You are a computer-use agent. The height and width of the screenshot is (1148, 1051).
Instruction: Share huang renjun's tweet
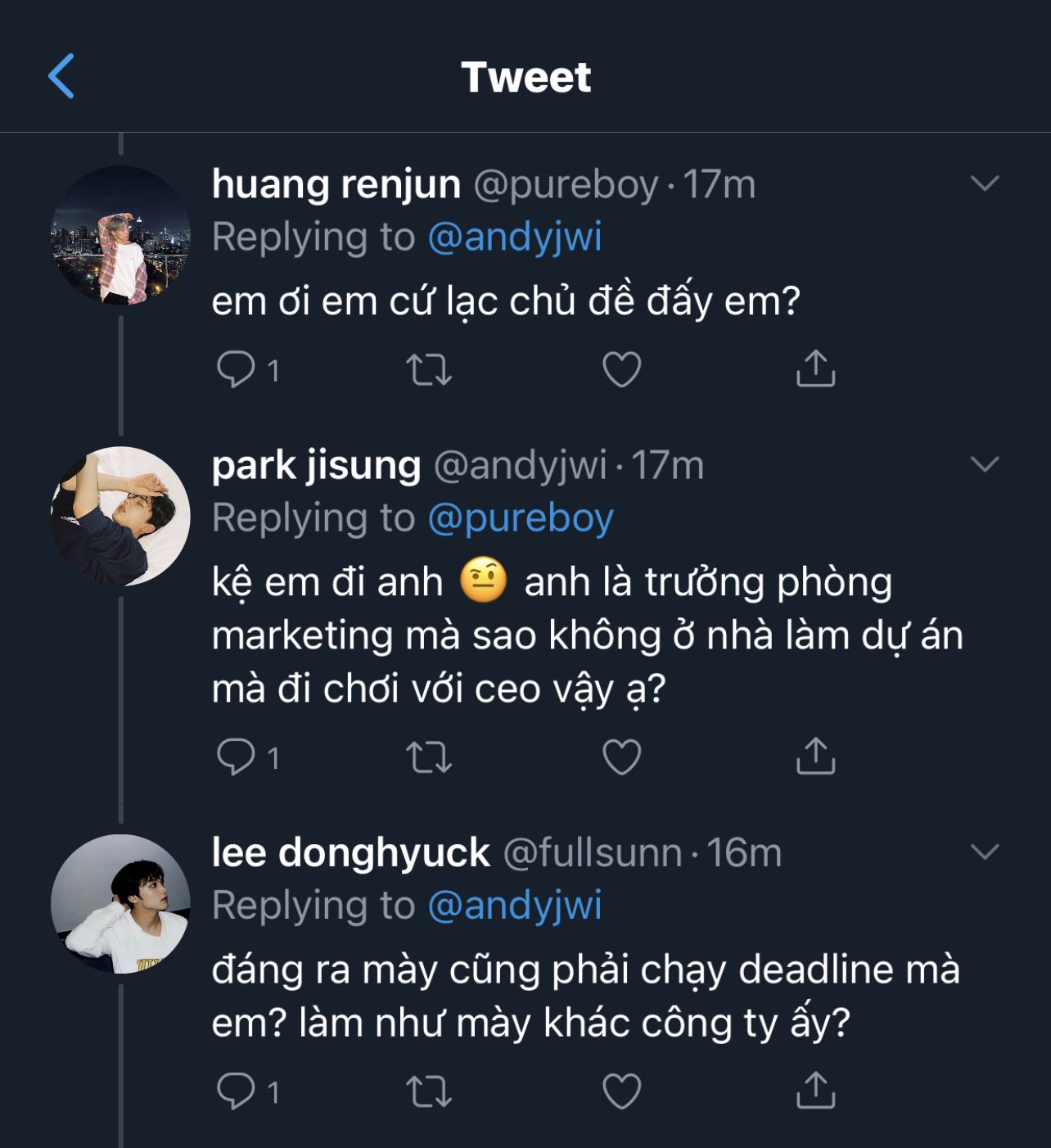pyautogui.click(x=815, y=368)
